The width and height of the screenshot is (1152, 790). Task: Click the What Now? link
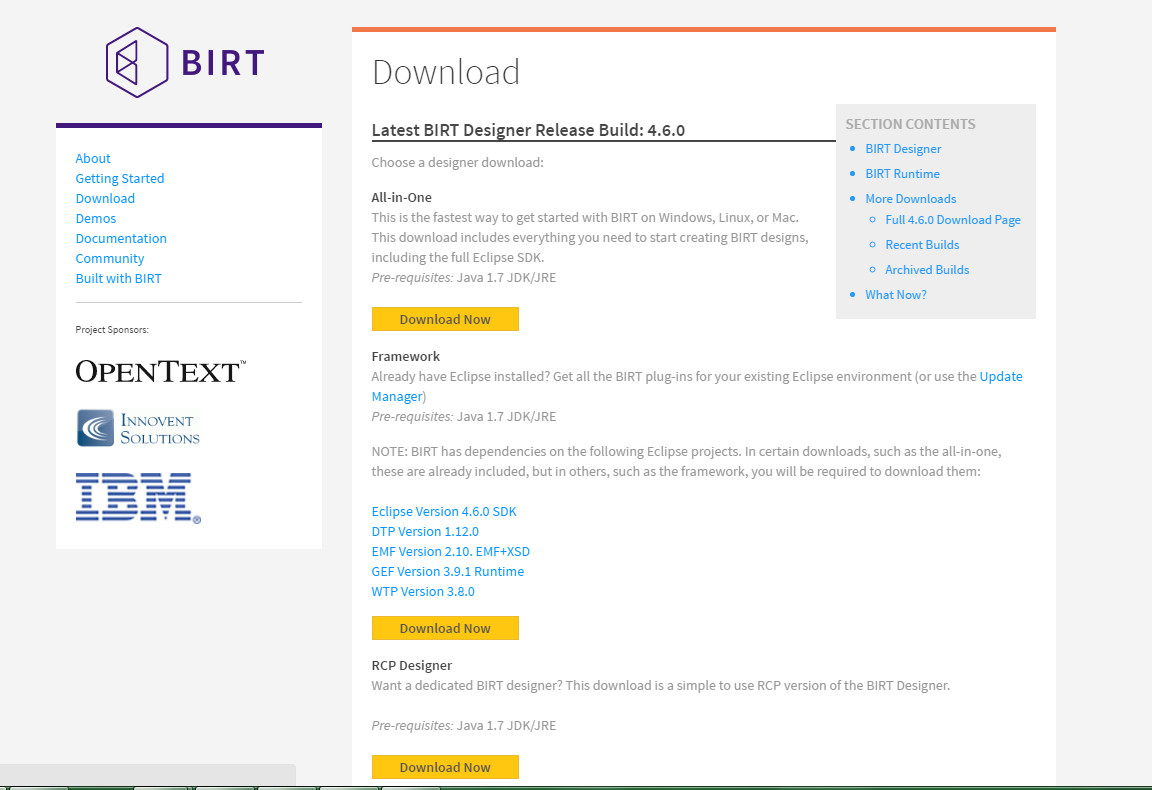(895, 294)
